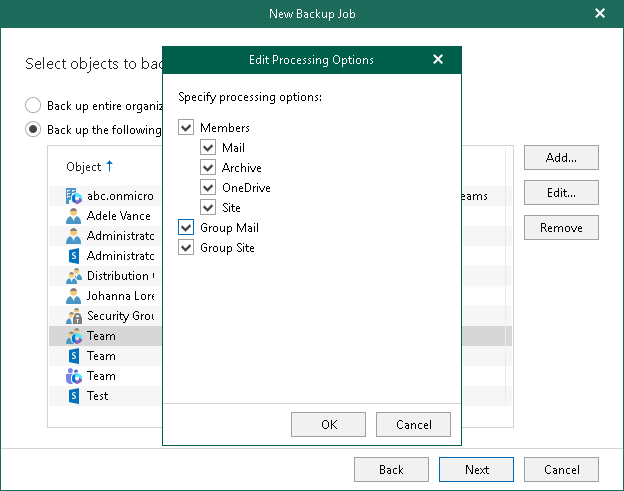The height and width of the screenshot is (491, 624).
Task: Click the abc.onmicro organization icon
Action: tap(73, 196)
